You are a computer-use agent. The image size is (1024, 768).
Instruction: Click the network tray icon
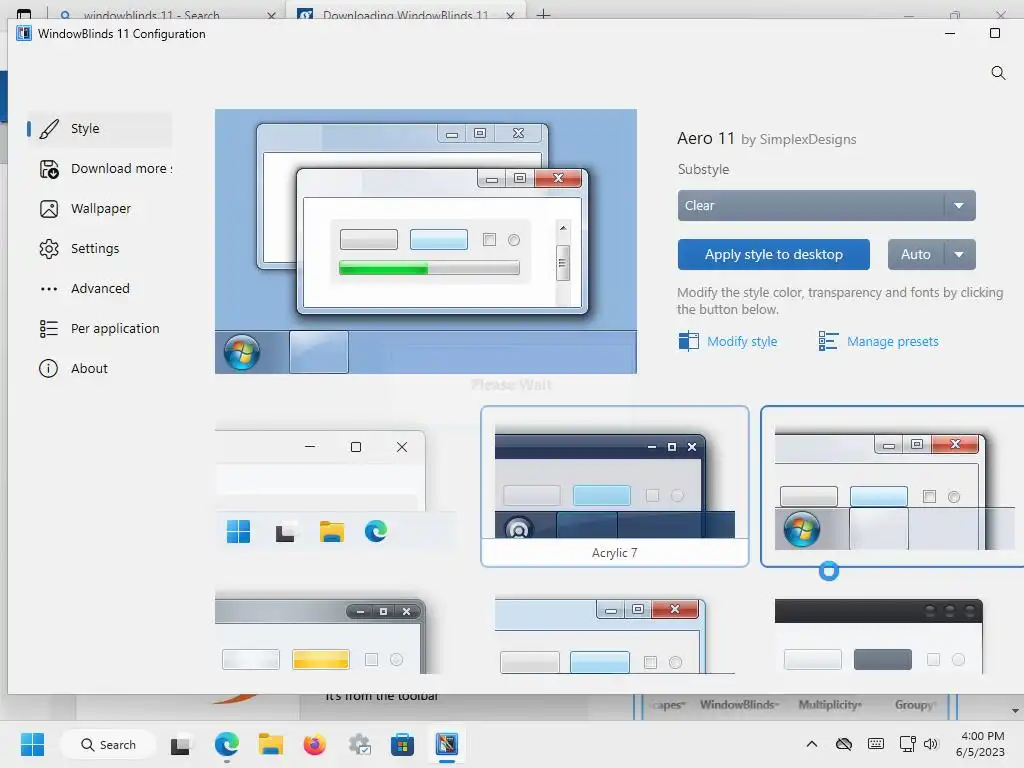[x=907, y=744]
